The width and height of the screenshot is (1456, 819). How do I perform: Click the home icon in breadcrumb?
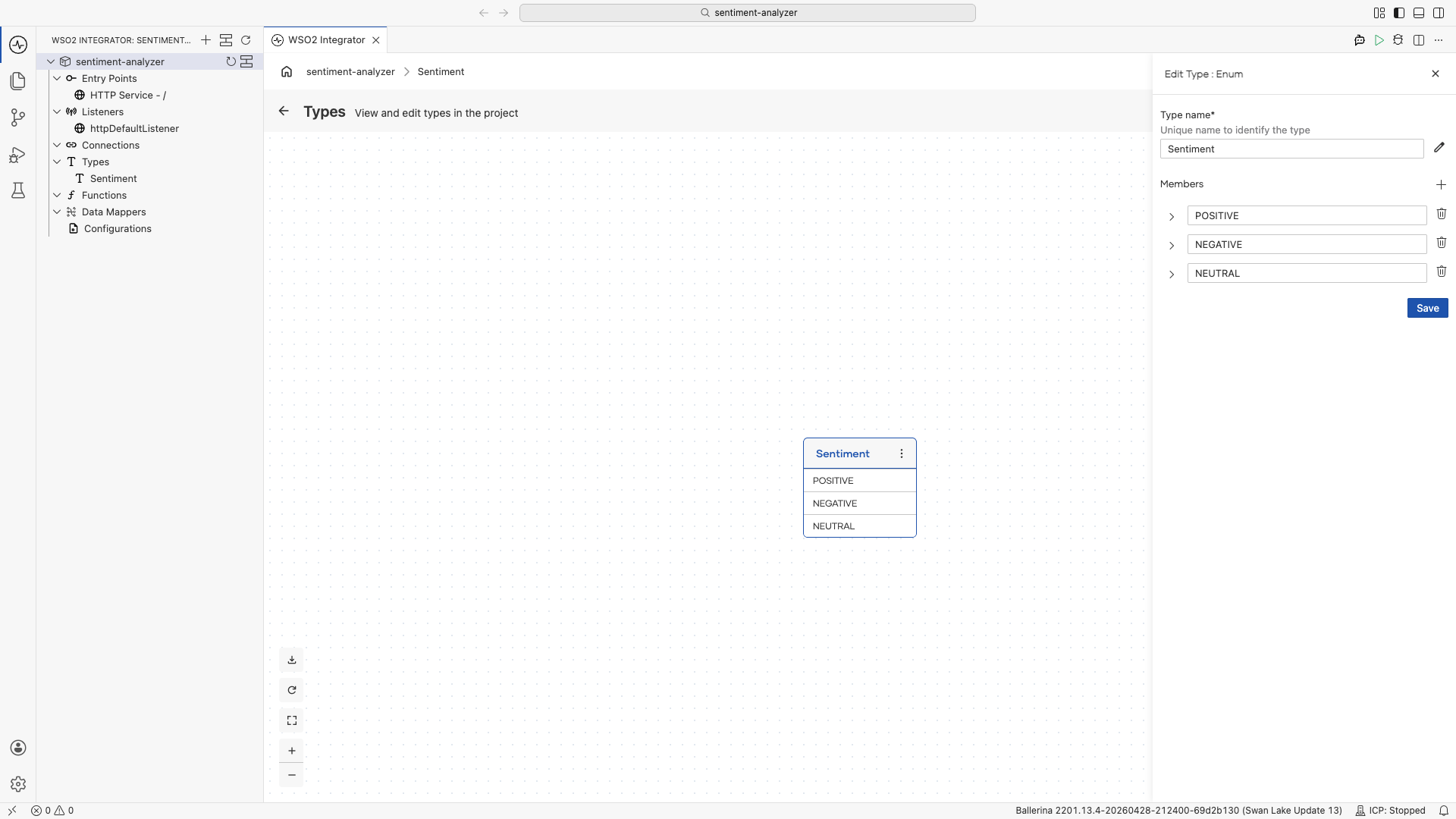287,71
